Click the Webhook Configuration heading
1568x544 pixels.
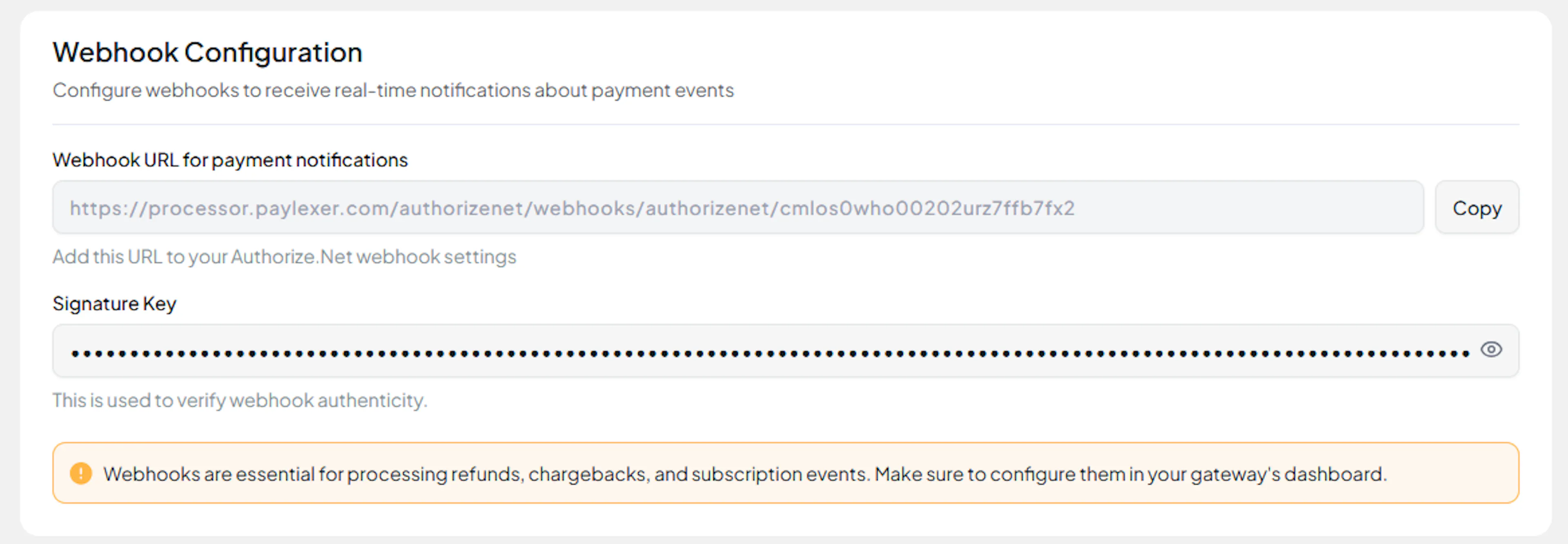click(x=207, y=52)
